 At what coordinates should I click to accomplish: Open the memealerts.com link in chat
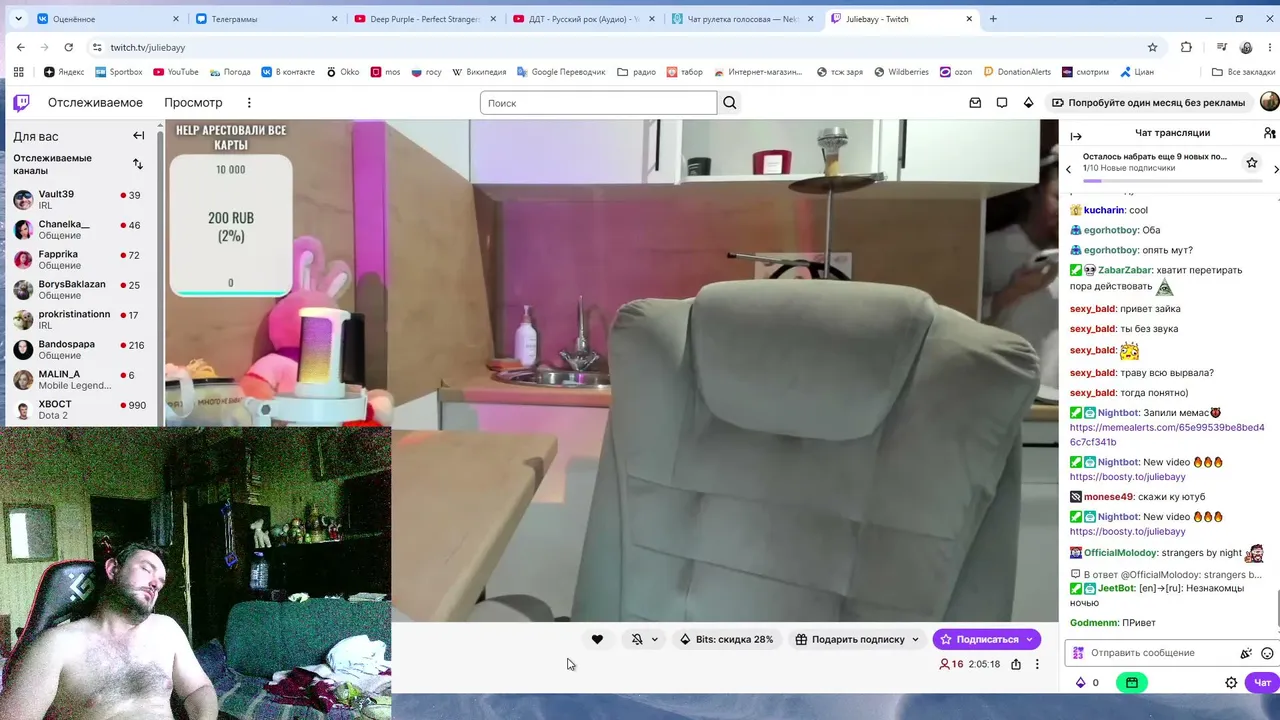coord(1167,435)
